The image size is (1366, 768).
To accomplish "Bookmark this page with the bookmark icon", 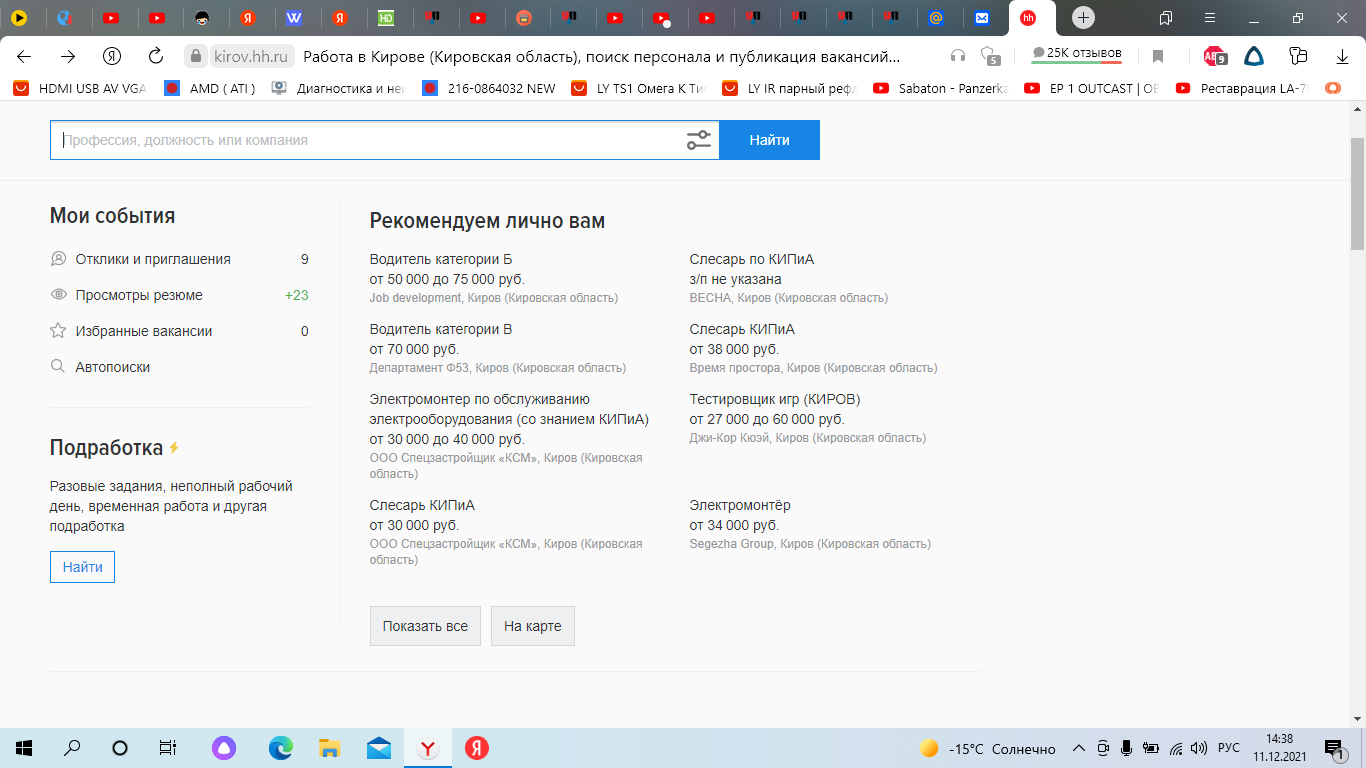I will click(x=1158, y=56).
